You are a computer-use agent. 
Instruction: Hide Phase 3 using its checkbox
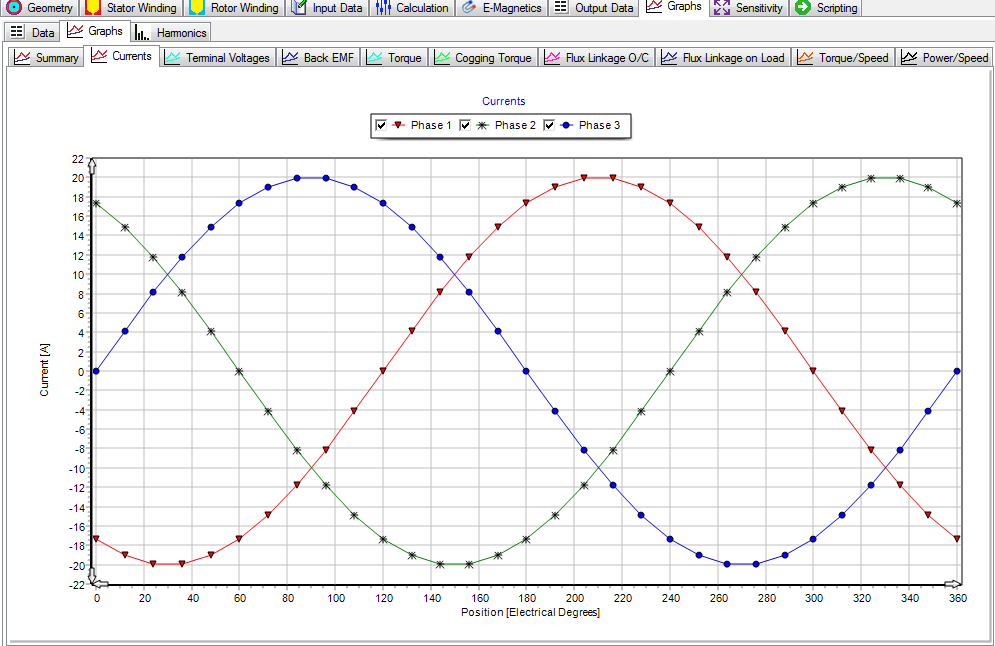549,126
